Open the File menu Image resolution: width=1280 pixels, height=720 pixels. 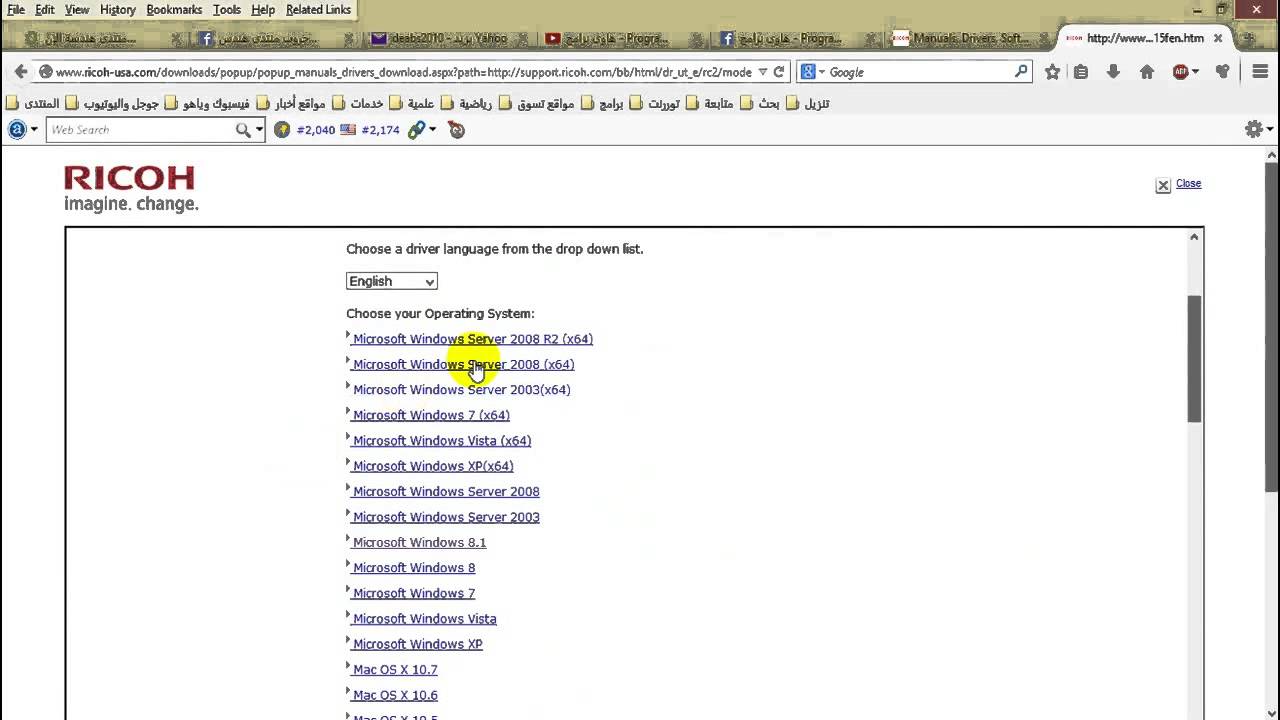(16, 9)
